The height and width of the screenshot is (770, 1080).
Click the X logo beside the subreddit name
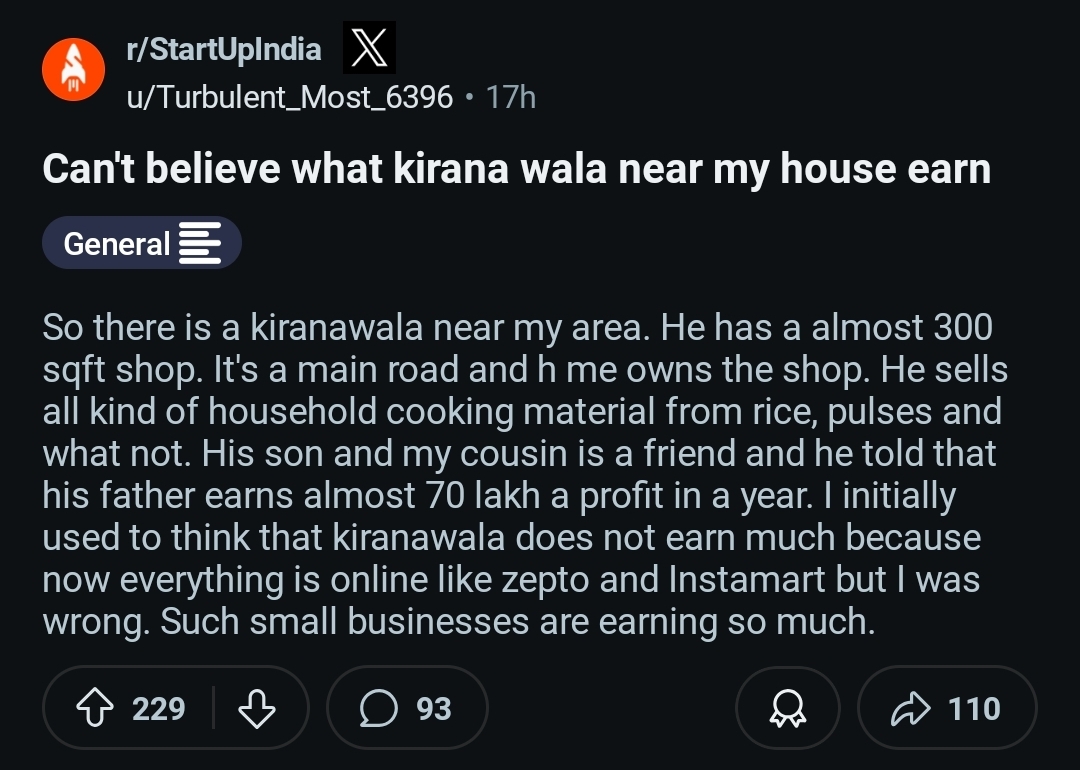(x=369, y=50)
